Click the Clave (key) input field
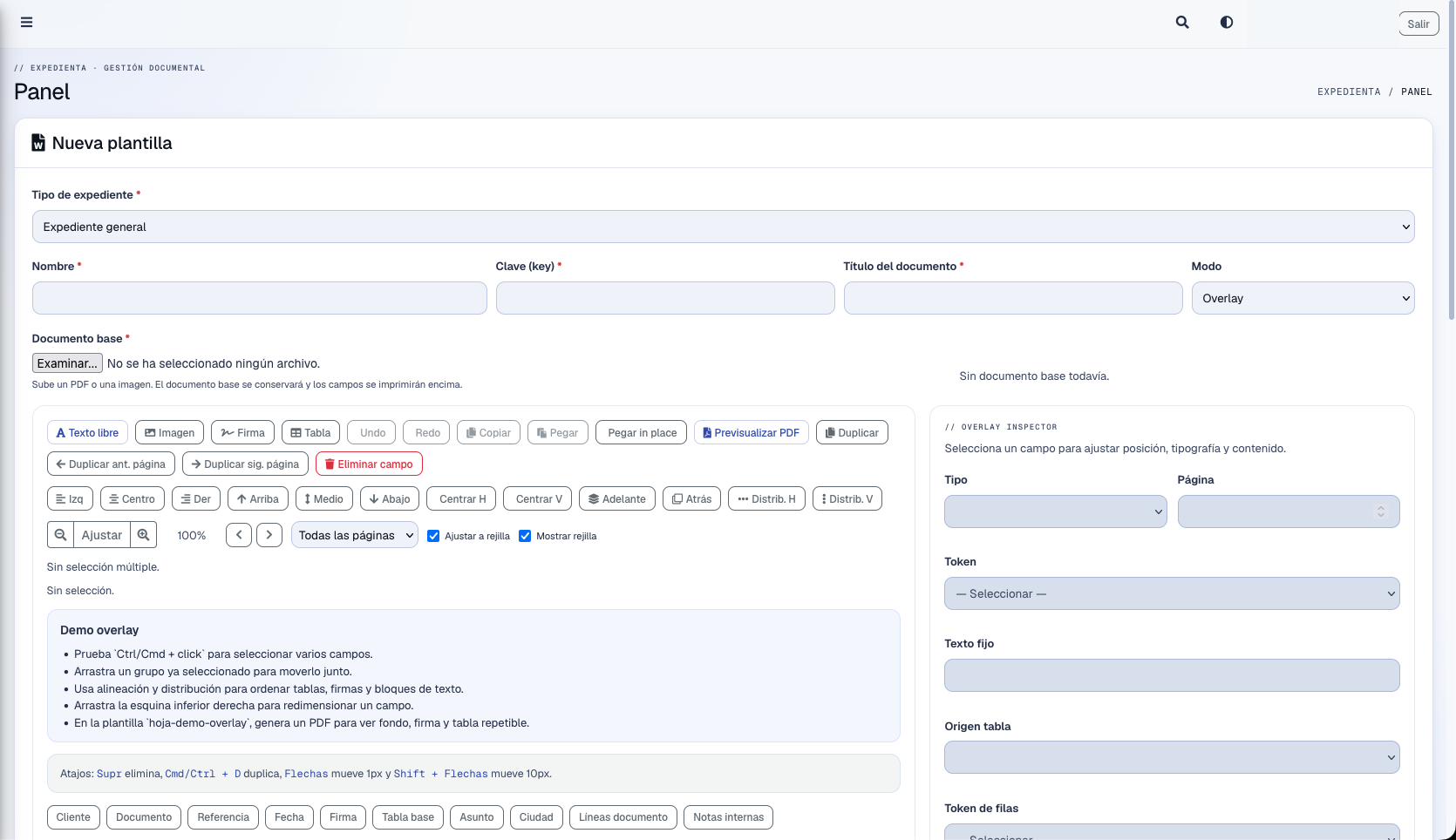The image size is (1456, 840). (665, 298)
